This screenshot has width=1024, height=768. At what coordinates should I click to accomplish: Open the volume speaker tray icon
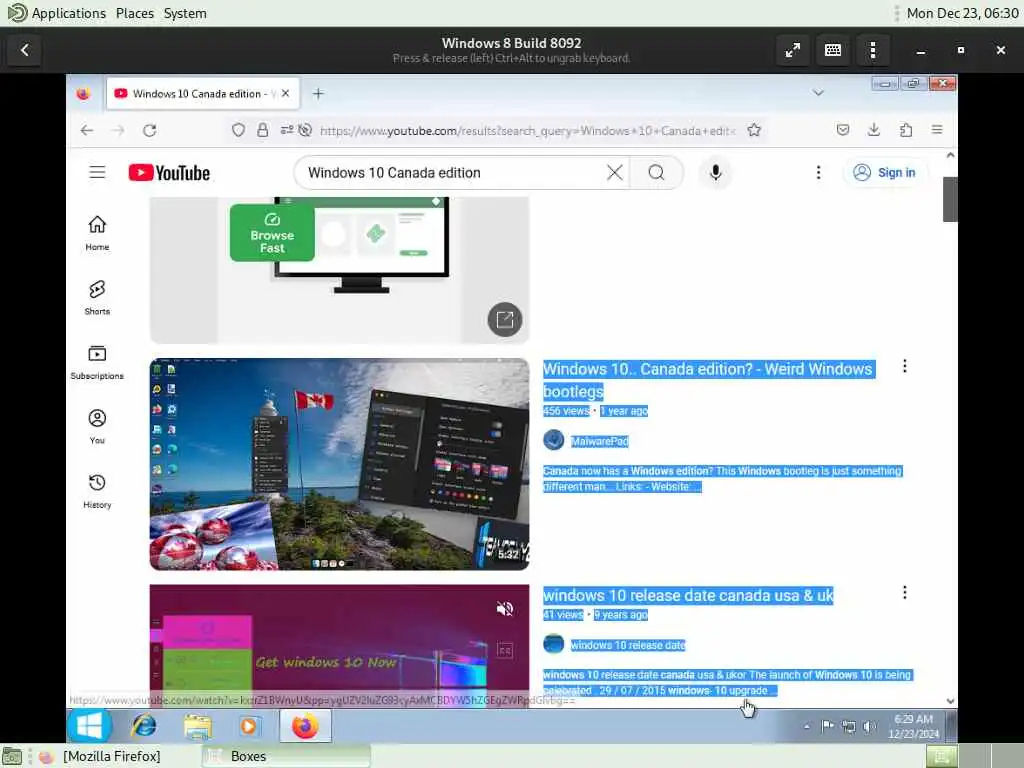pos(869,726)
